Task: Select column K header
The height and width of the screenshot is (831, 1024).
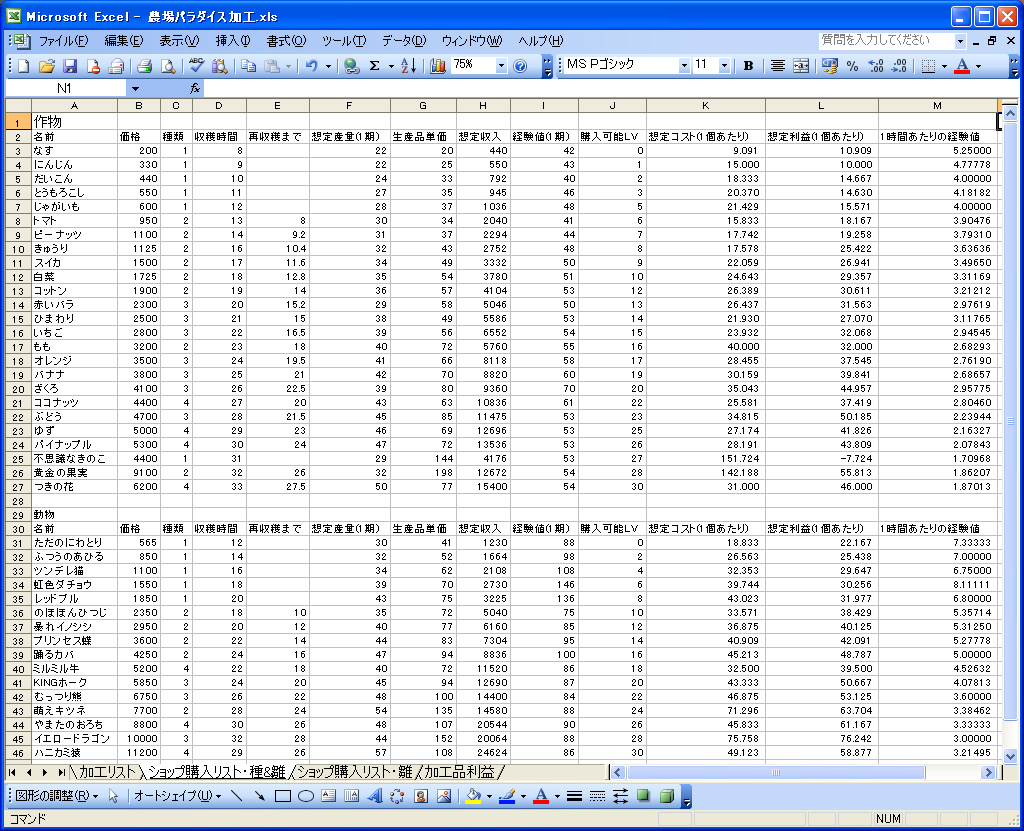Action: coord(705,105)
